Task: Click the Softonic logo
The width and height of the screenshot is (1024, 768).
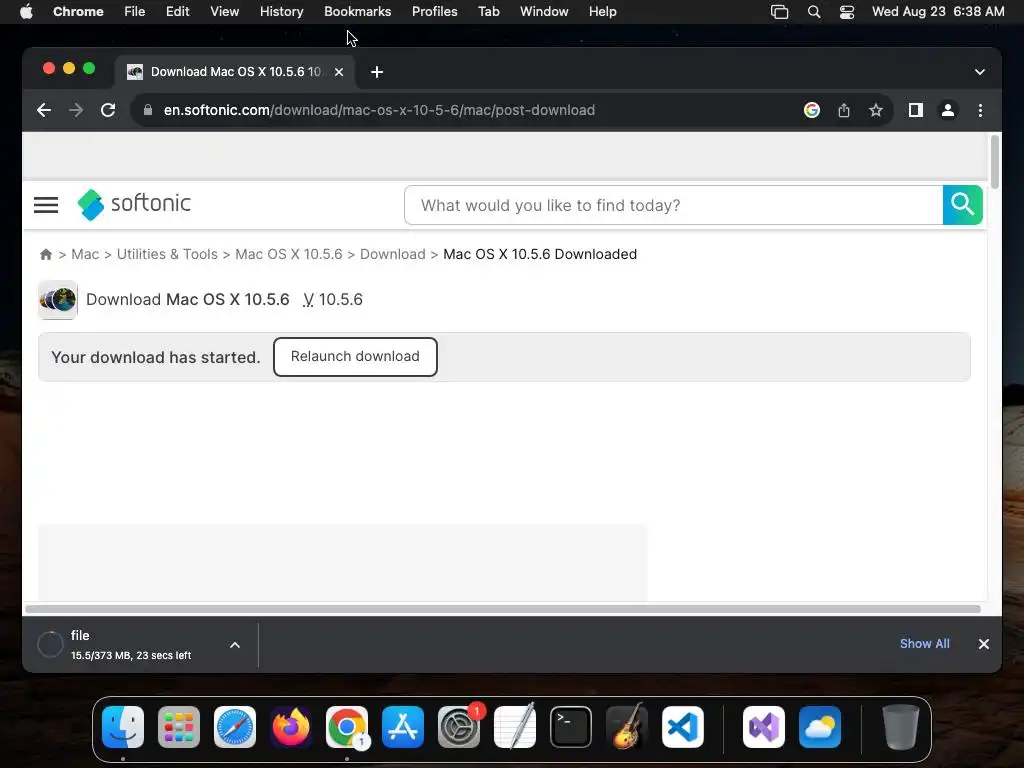Action: [134, 204]
